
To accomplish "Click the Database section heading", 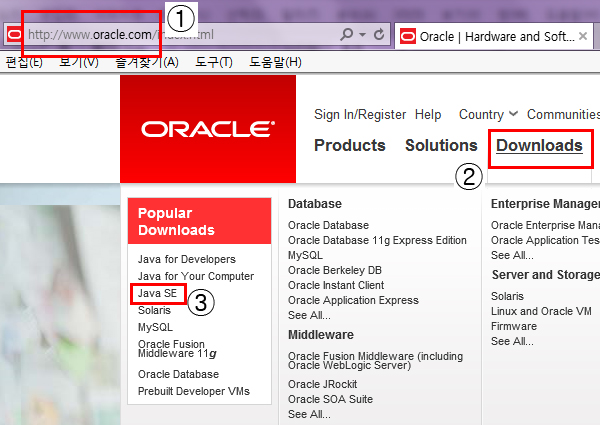I will pos(315,204).
